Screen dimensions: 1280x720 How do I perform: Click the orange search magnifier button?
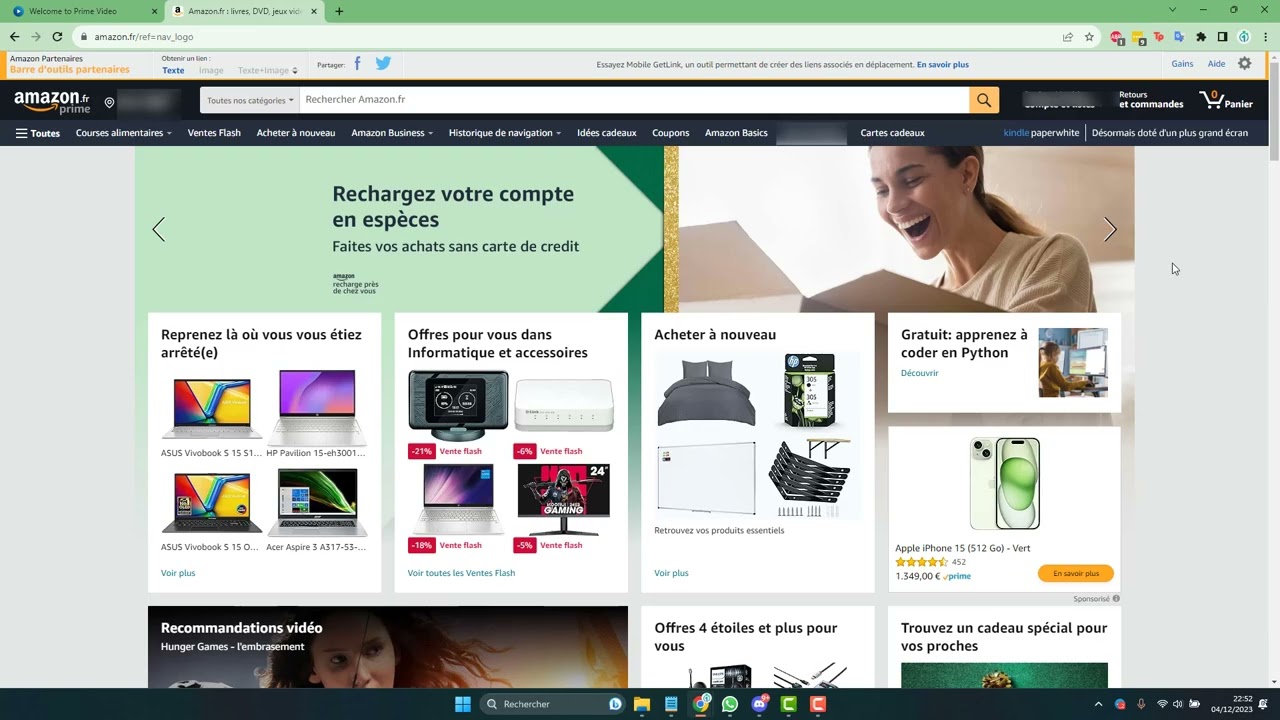click(x=984, y=100)
